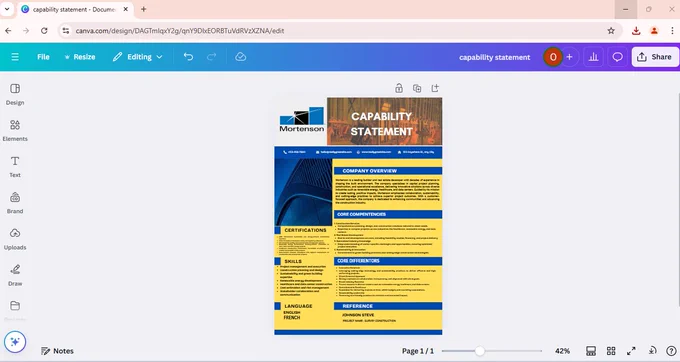The width and height of the screenshot is (680, 362).
Task: Select the Mortenson logo on the page
Action: click(301, 119)
